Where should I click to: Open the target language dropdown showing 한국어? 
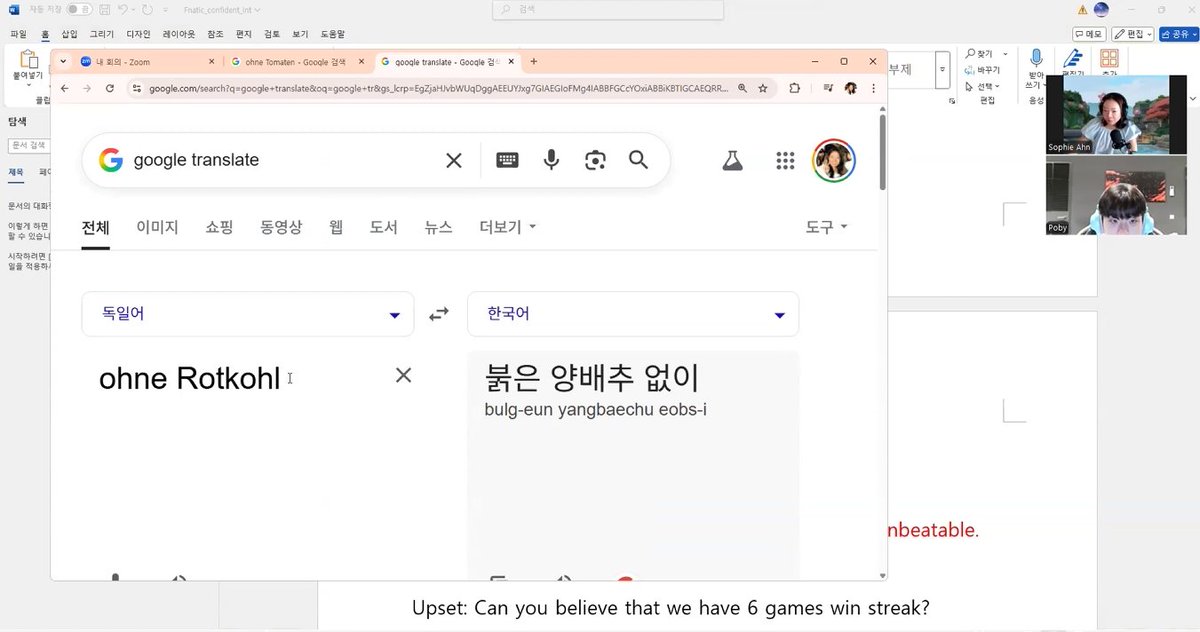633,314
